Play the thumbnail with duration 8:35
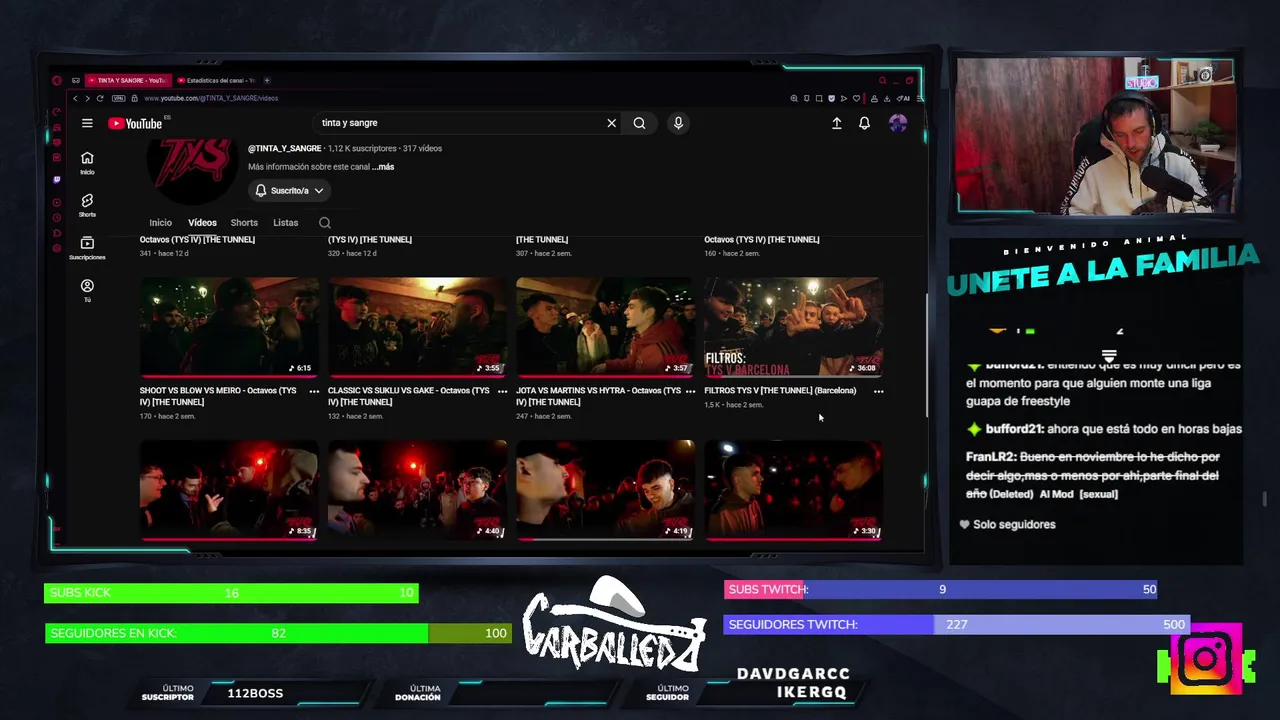1280x720 pixels. tap(229, 490)
